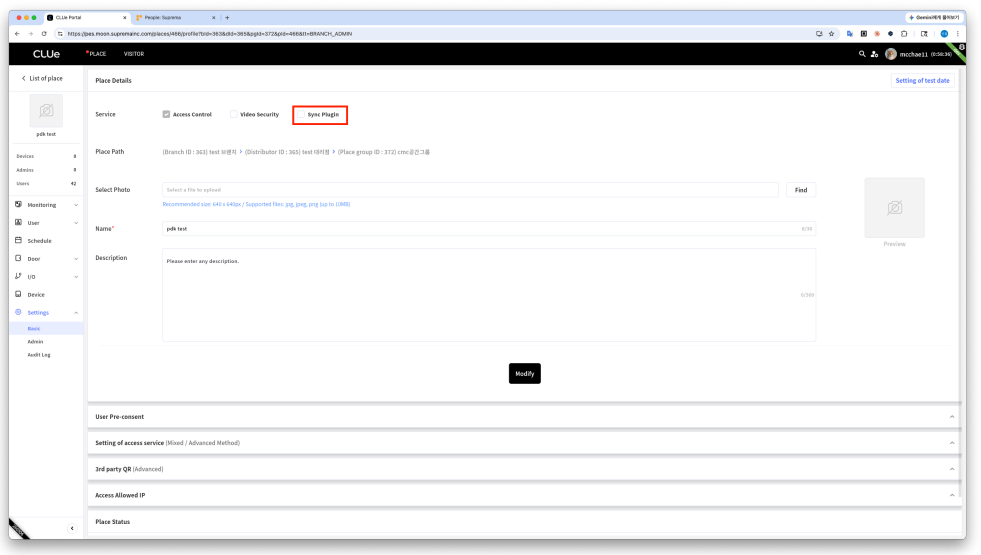Click the test branch path link
This screenshot has height=555, width=981.
click(200, 152)
